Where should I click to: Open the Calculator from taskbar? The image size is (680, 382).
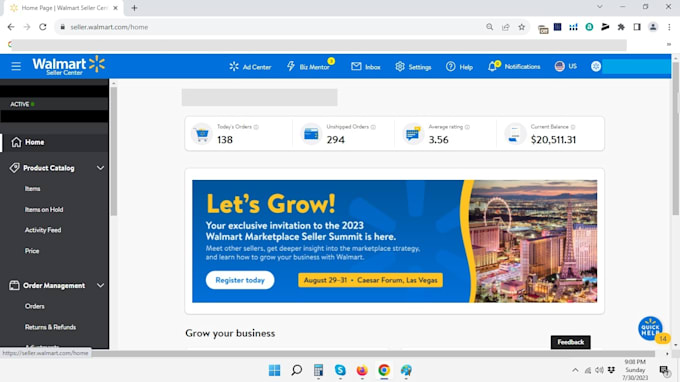point(318,370)
